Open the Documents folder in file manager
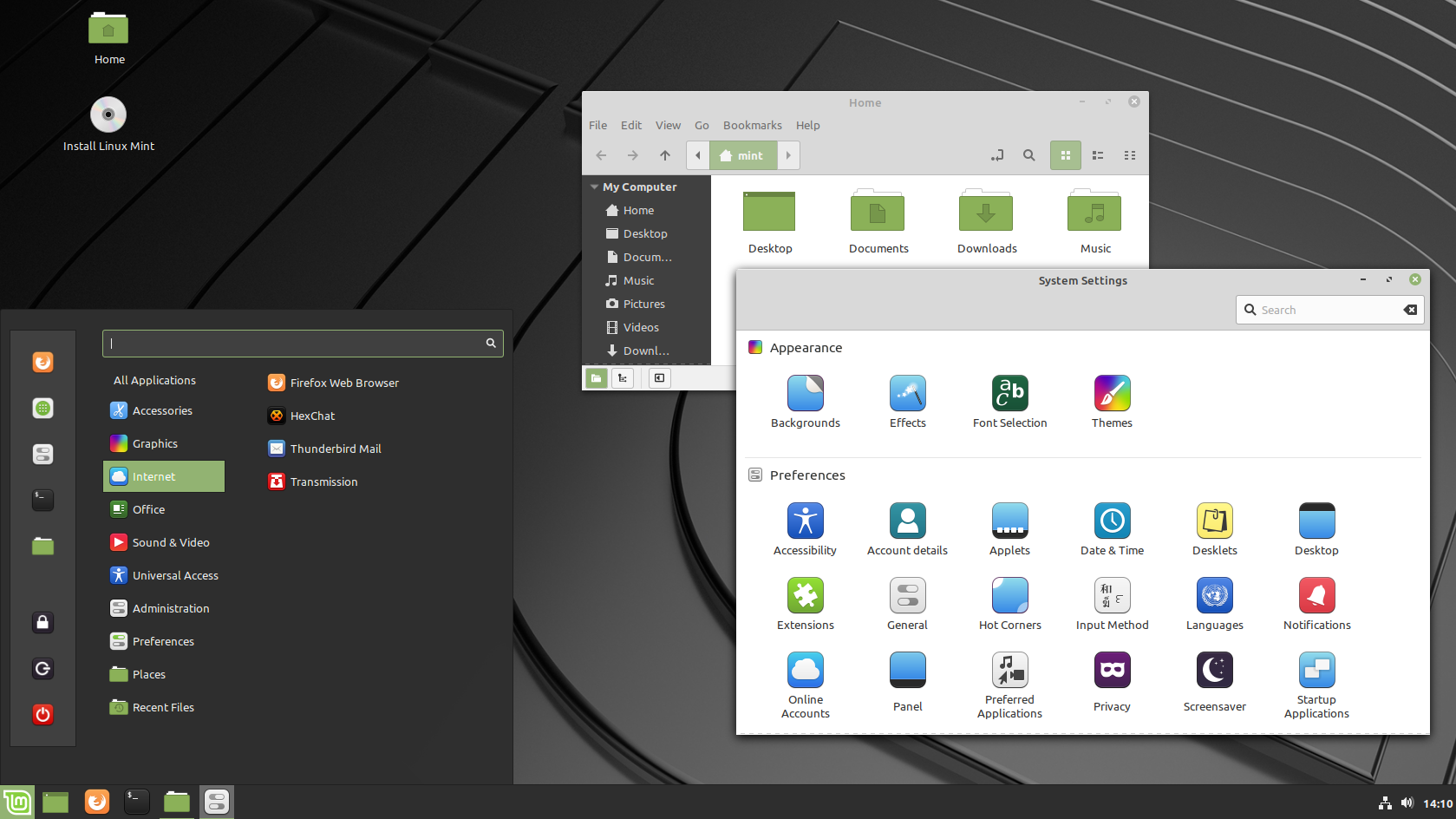 878,221
